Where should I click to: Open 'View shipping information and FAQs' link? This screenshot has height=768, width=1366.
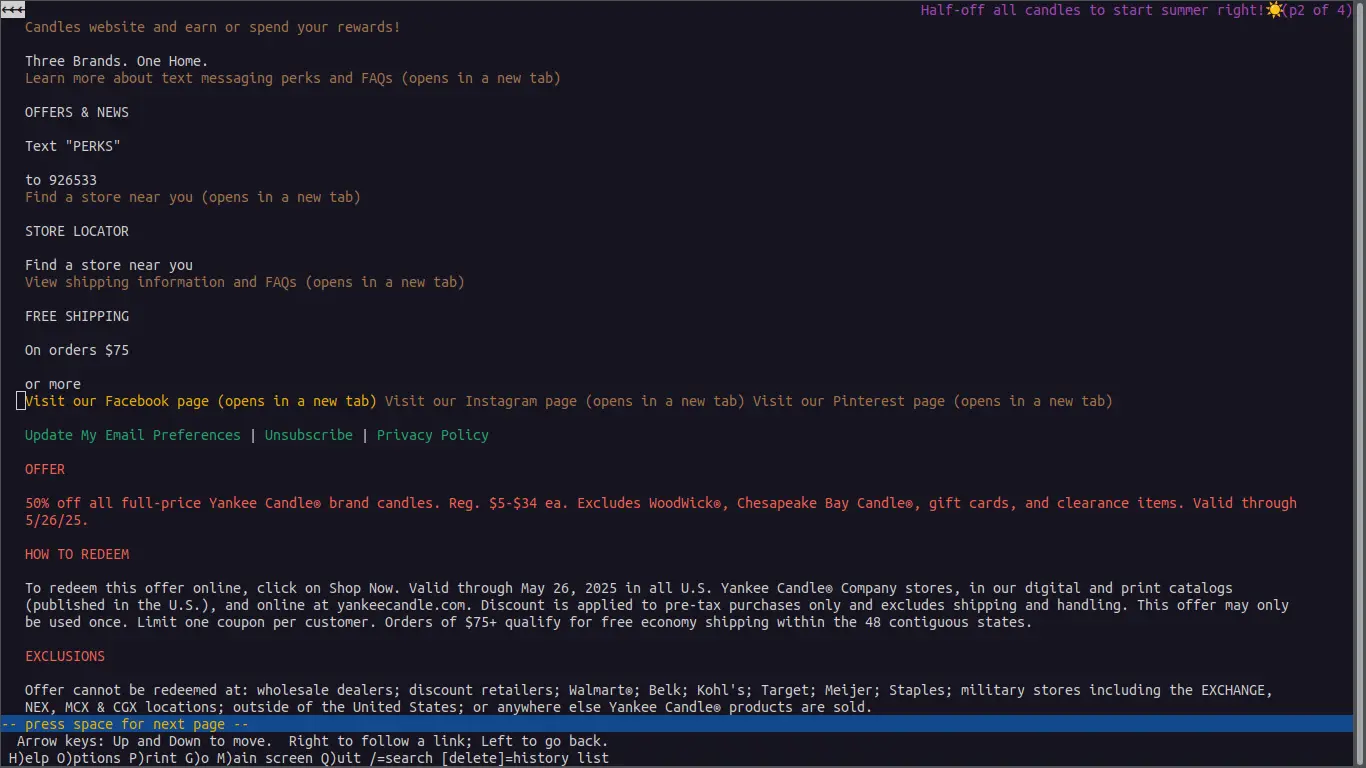pos(245,282)
